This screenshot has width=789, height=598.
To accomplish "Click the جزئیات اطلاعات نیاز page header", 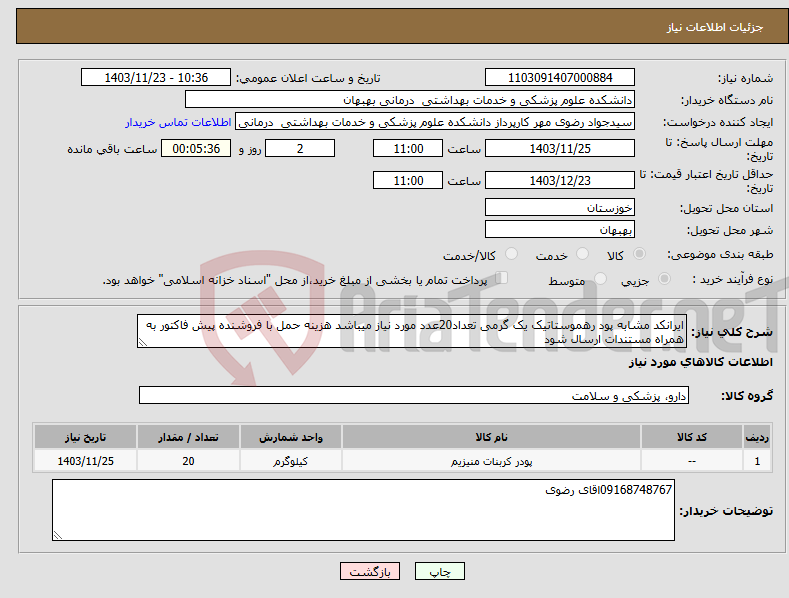I will coord(715,27).
